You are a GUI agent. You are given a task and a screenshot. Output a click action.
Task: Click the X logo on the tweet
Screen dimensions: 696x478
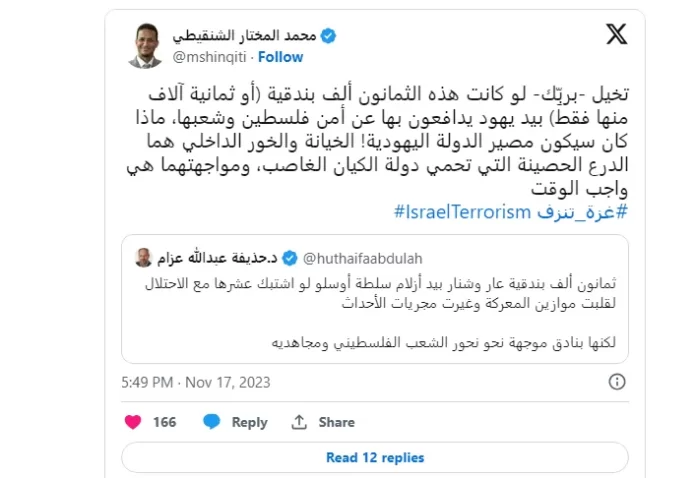pos(617,35)
